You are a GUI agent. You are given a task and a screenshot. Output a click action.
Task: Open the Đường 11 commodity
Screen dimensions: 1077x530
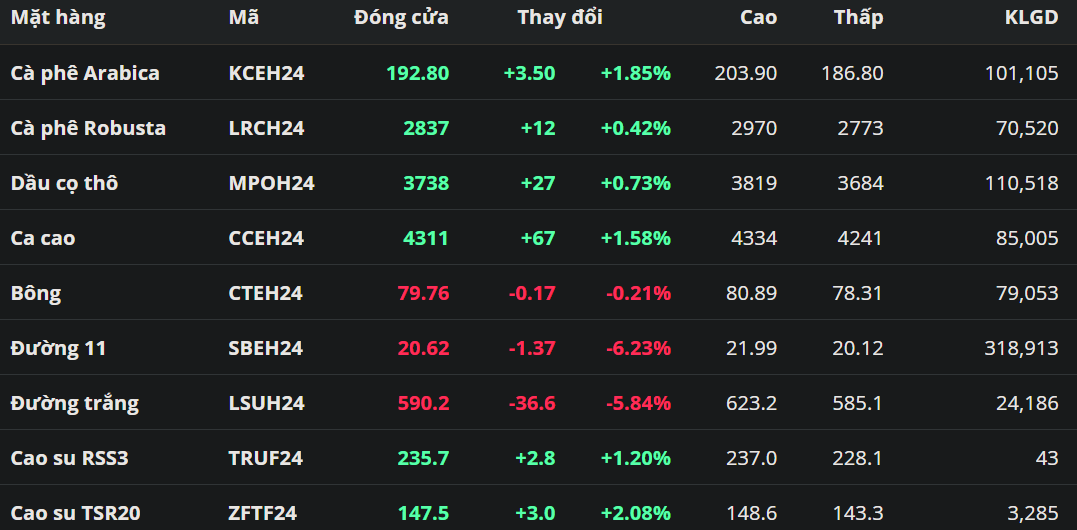click(58, 348)
